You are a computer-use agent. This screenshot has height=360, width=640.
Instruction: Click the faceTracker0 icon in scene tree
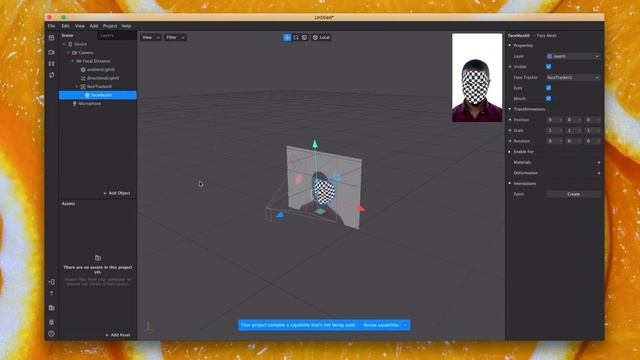pyautogui.click(x=83, y=87)
